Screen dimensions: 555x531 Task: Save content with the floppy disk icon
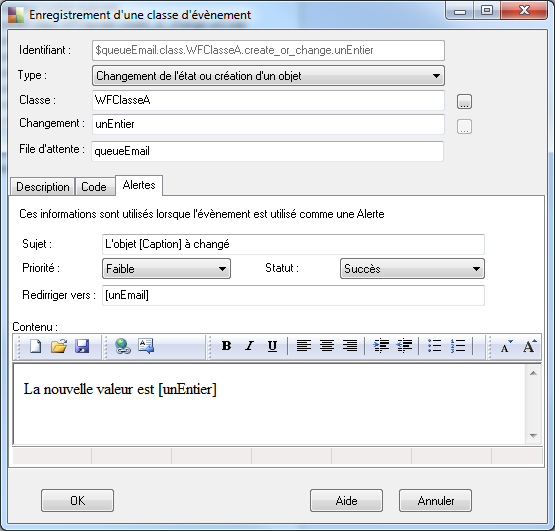82,346
